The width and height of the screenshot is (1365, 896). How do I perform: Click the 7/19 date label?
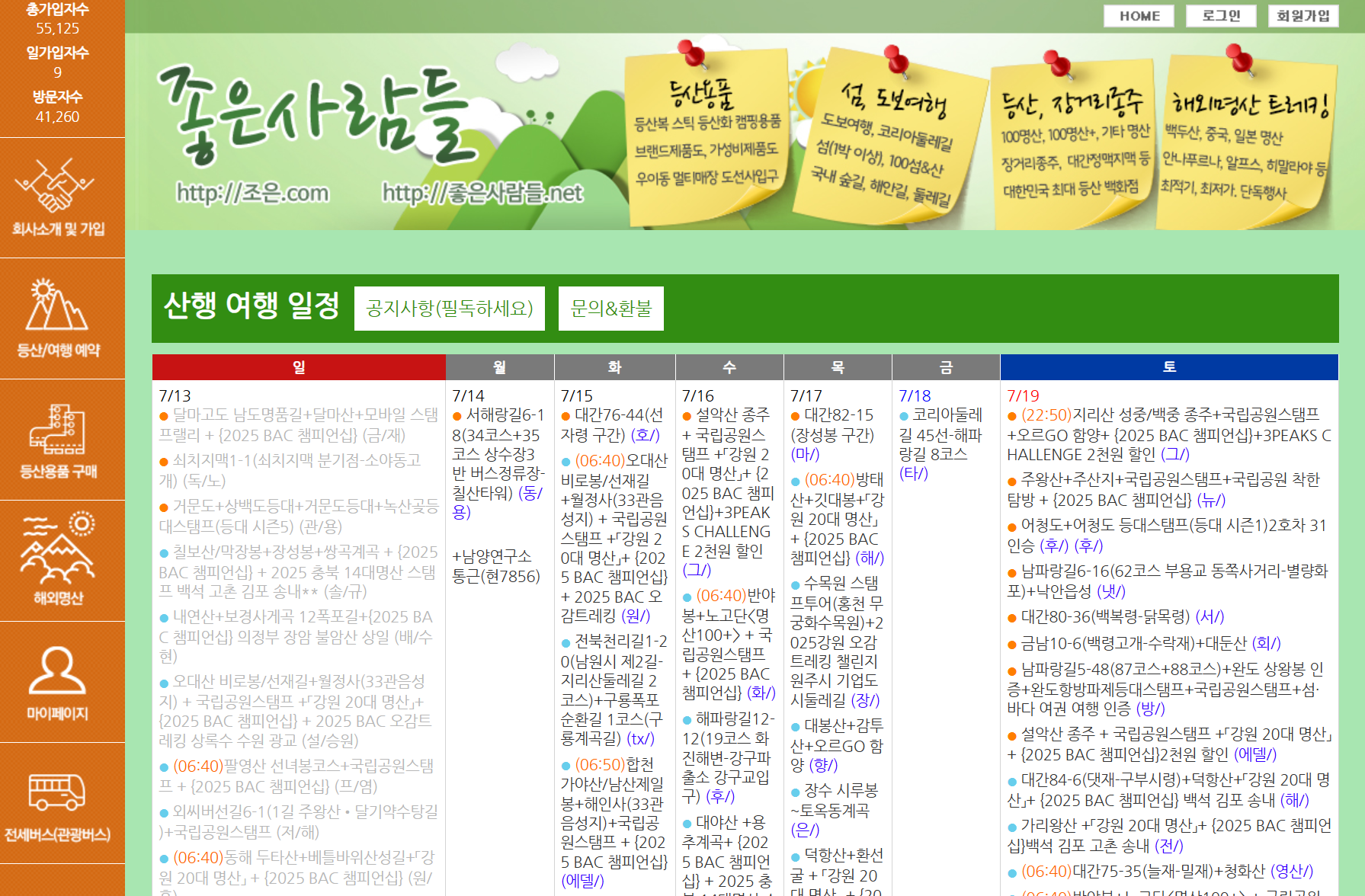point(1023,395)
